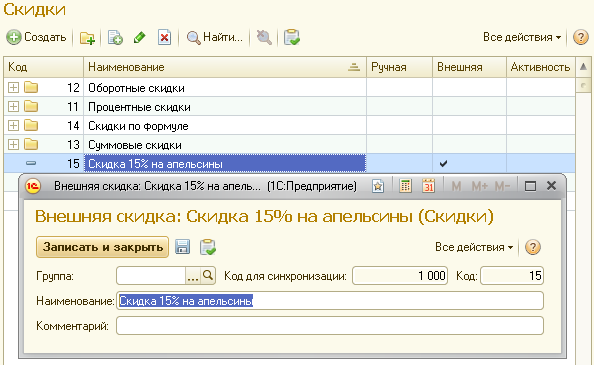The width and height of the screenshot is (594, 365).
Task: Open the calendar icon in dialog titlebar
Action: pyautogui.click(x=428, y=186)
